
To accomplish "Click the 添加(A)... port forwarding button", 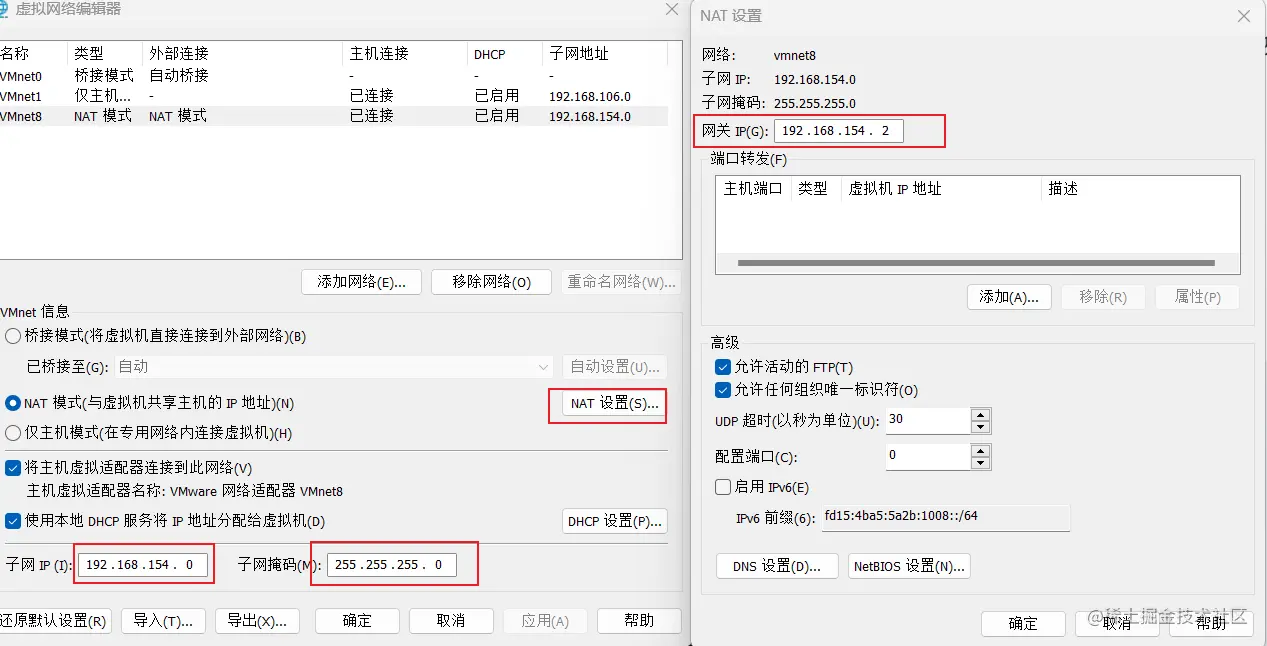I will pos(1009,297).
